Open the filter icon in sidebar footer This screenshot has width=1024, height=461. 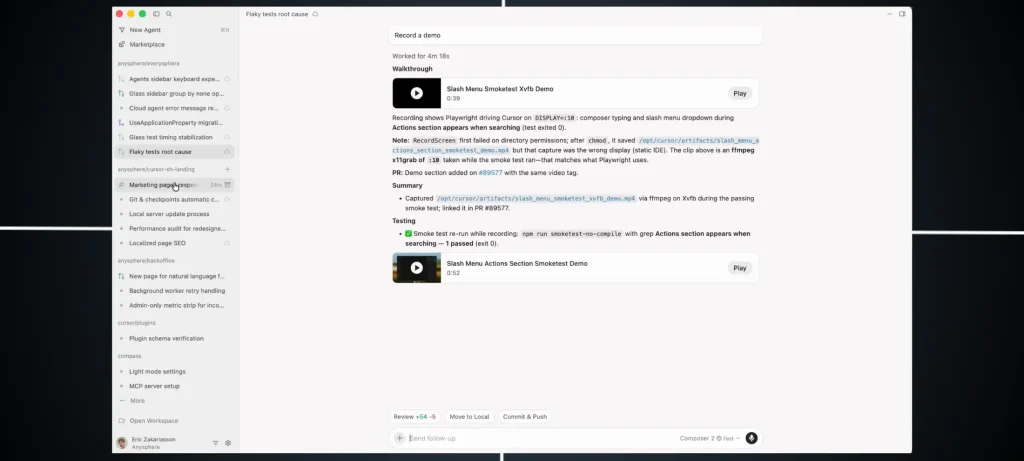click(x=215, y=443)
